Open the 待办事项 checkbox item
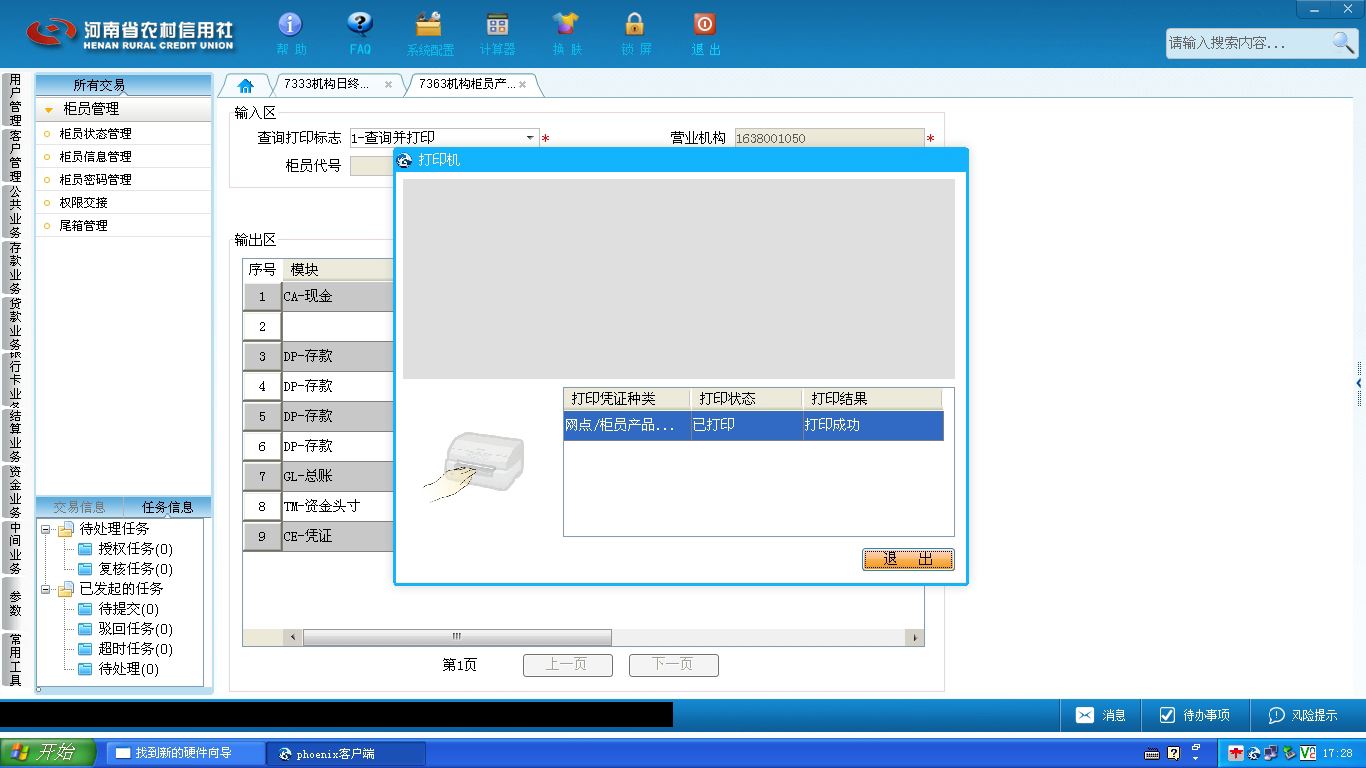 tap(1194, 715)
